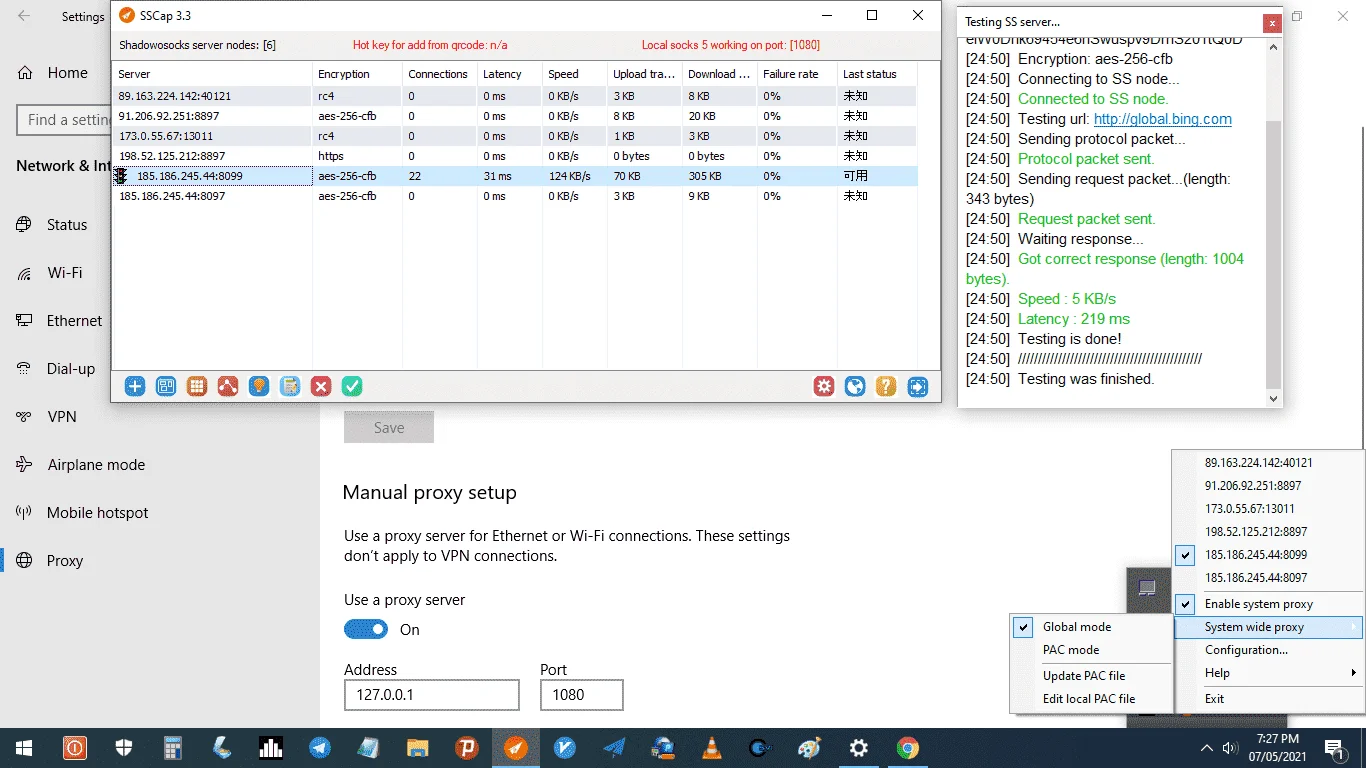Click the Testing SS server log scrollbar

click(1273, 253)
